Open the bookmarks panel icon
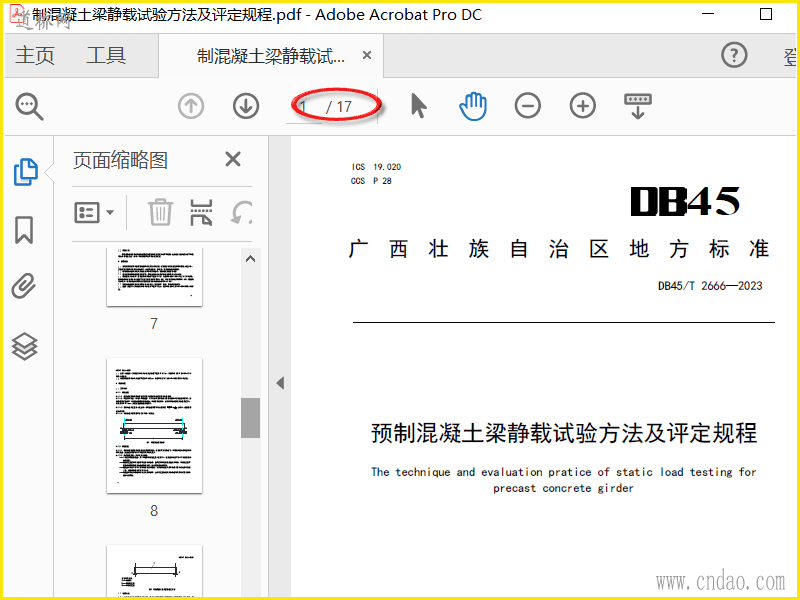Screen dimensions: 800x600 coord(24,230)
